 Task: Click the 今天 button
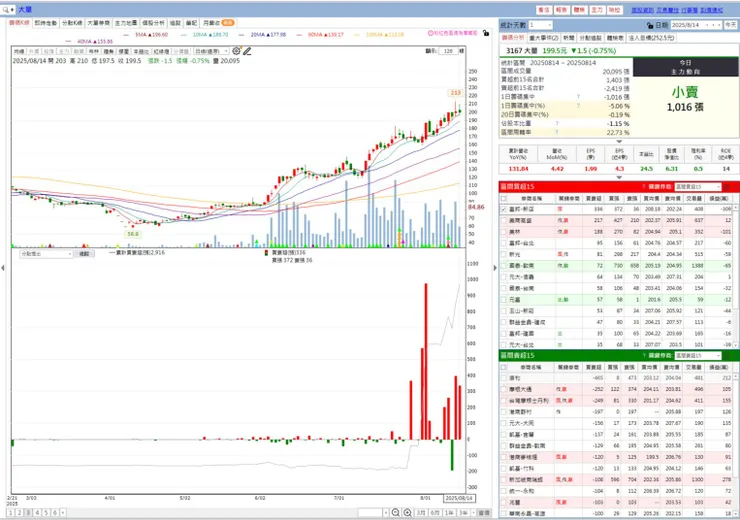731,25
